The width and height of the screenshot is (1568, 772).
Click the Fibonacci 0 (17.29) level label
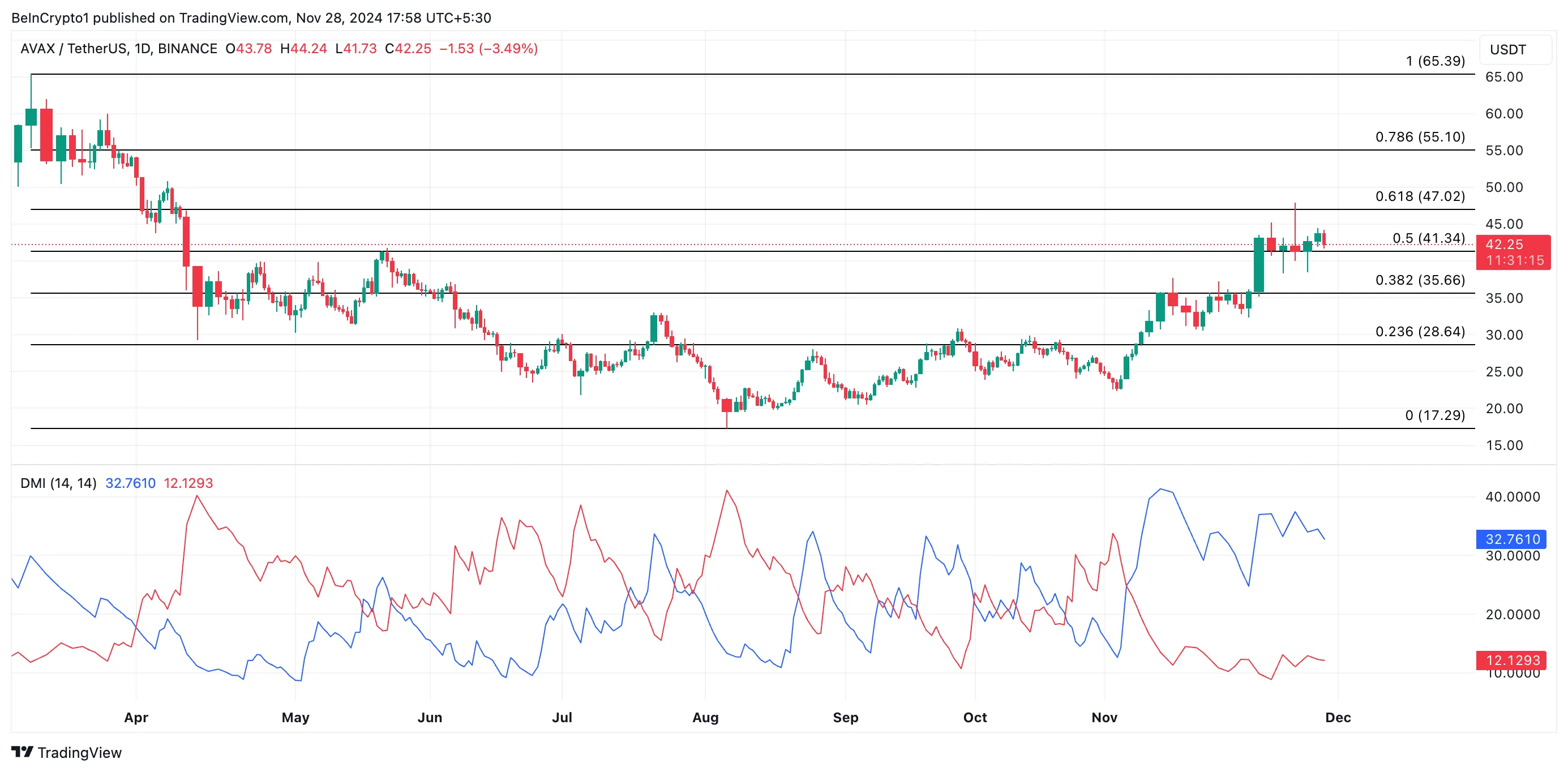pos(1435,415)
